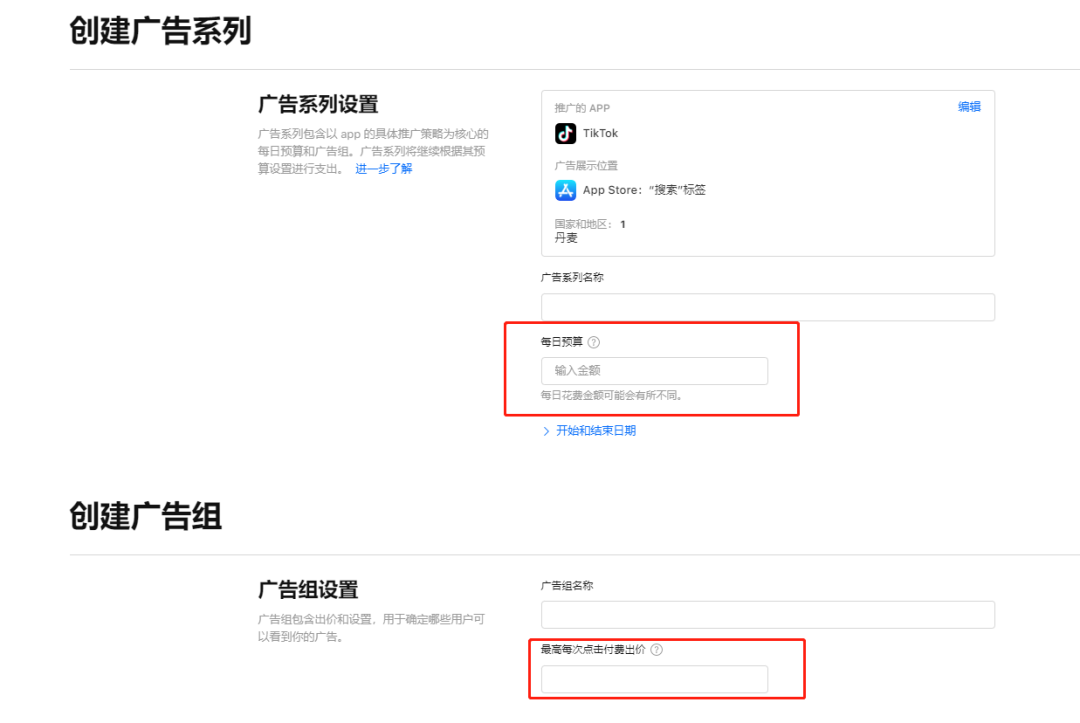Open the daily budget help question mark
Screen dimensions: 1080x723
click(594, 342)
